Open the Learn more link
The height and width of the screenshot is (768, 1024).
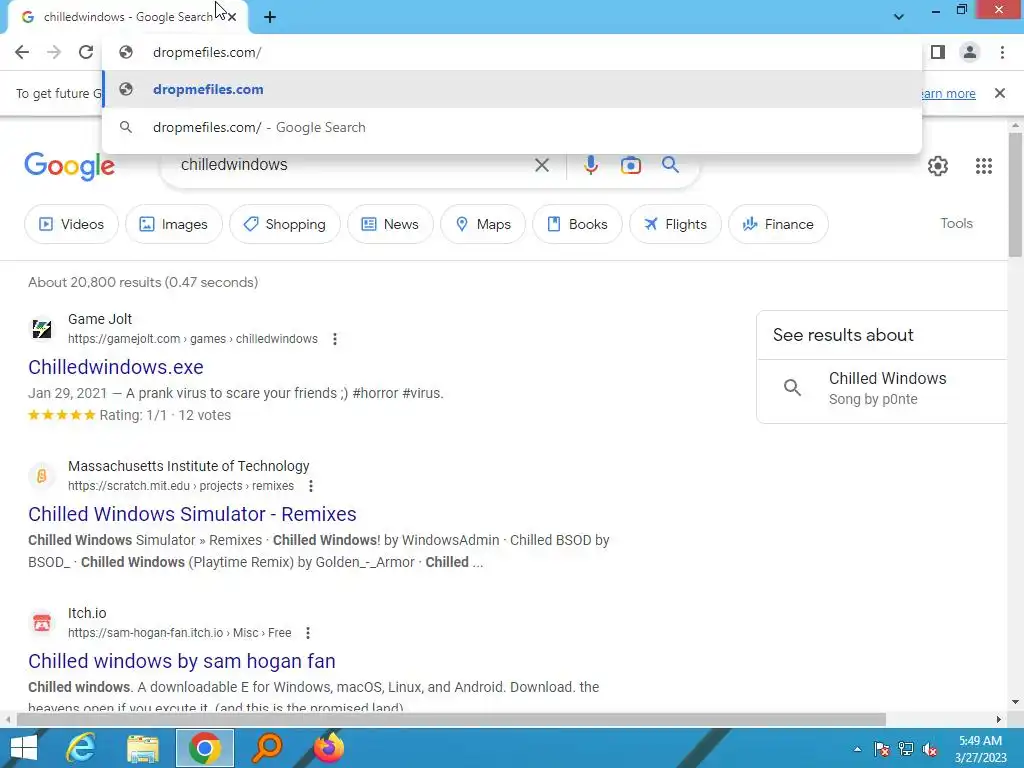click(x=948, y=93)
